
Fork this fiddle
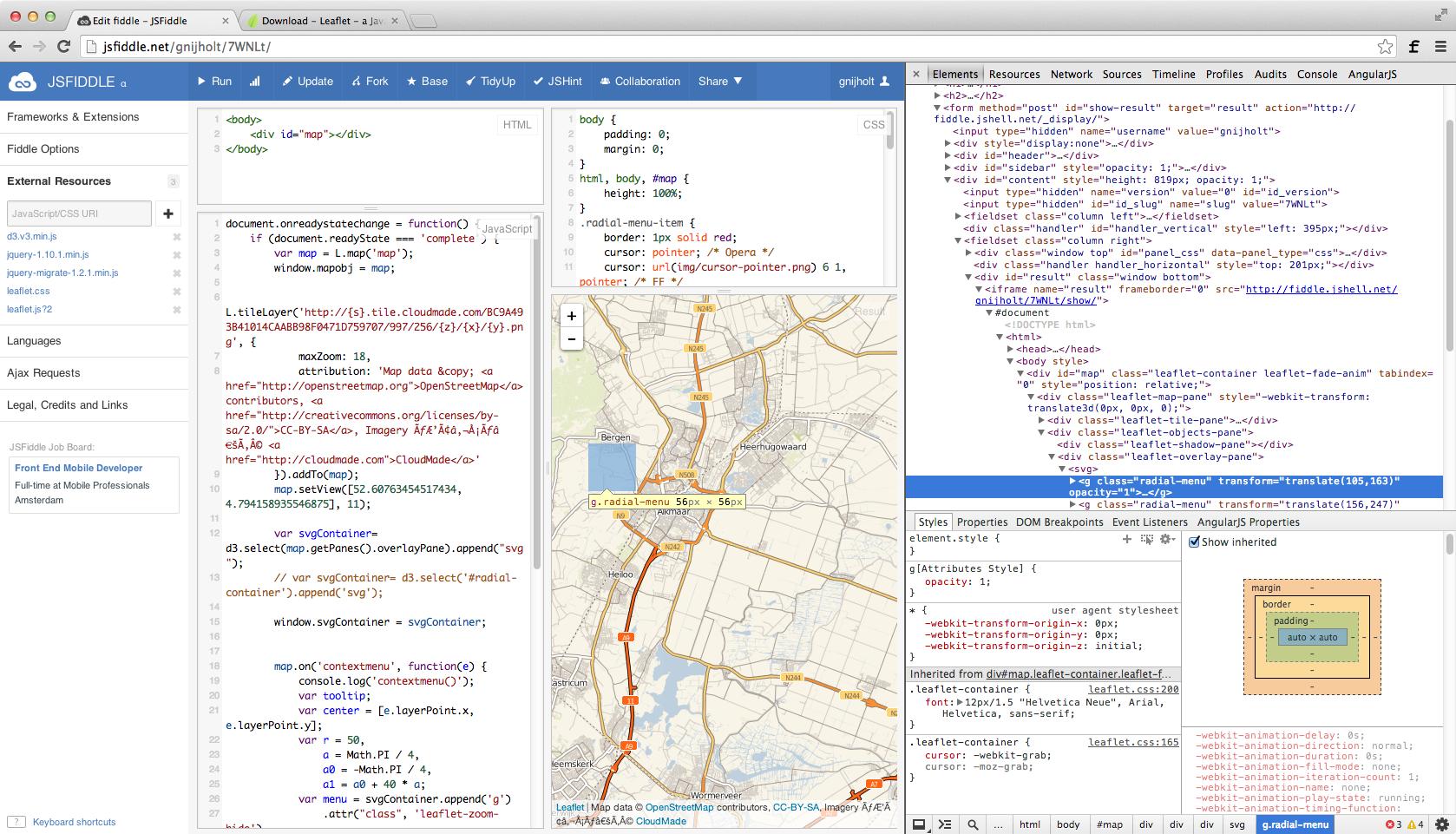click(x=370, y=81)
